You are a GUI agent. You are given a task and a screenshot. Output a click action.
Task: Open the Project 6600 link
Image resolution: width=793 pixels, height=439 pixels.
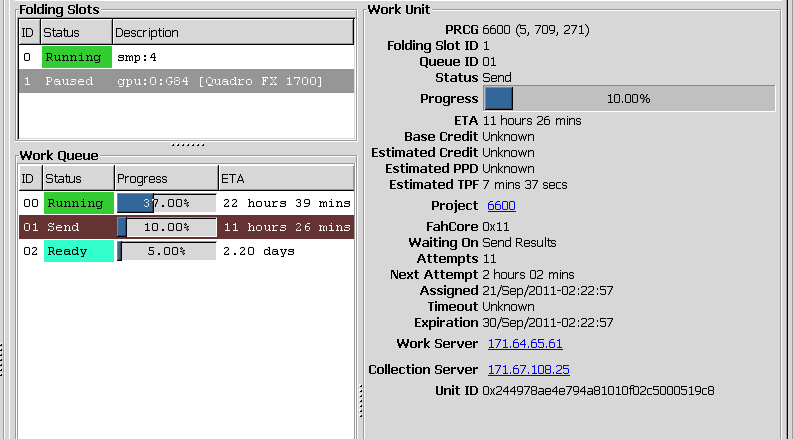point(501,206)
